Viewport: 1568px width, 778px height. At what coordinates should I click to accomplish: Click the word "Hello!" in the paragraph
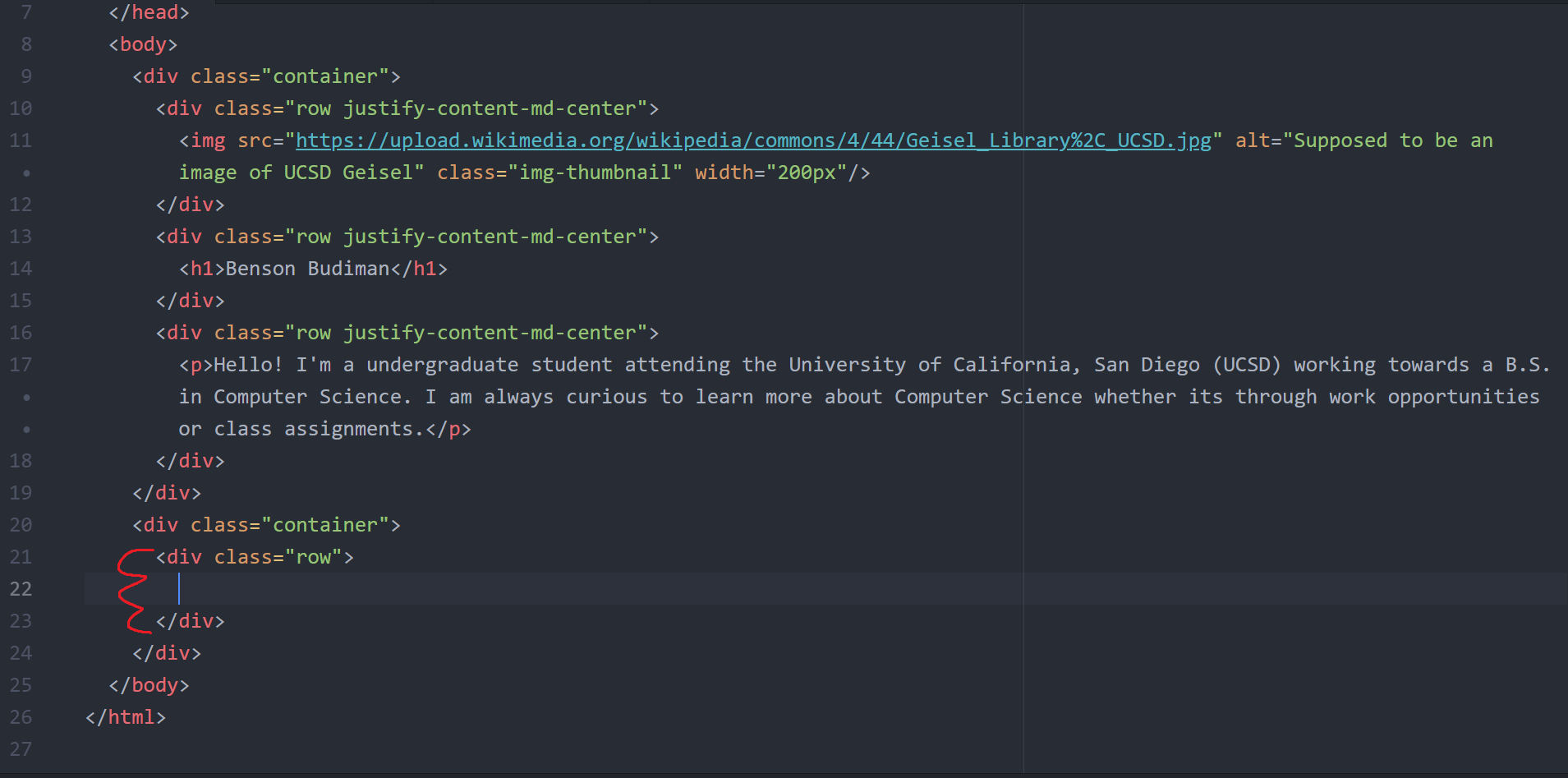point(249,365)
